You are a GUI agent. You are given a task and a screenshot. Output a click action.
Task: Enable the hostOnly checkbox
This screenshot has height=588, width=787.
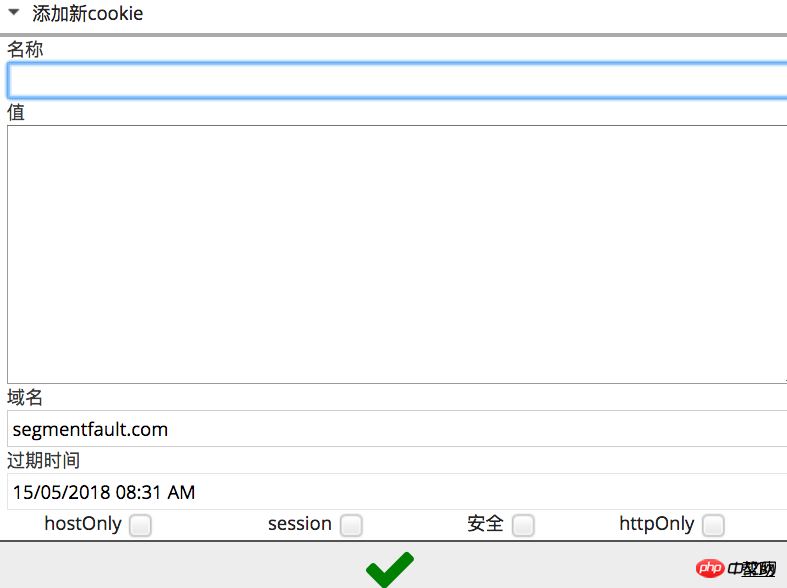coord(140,525)
